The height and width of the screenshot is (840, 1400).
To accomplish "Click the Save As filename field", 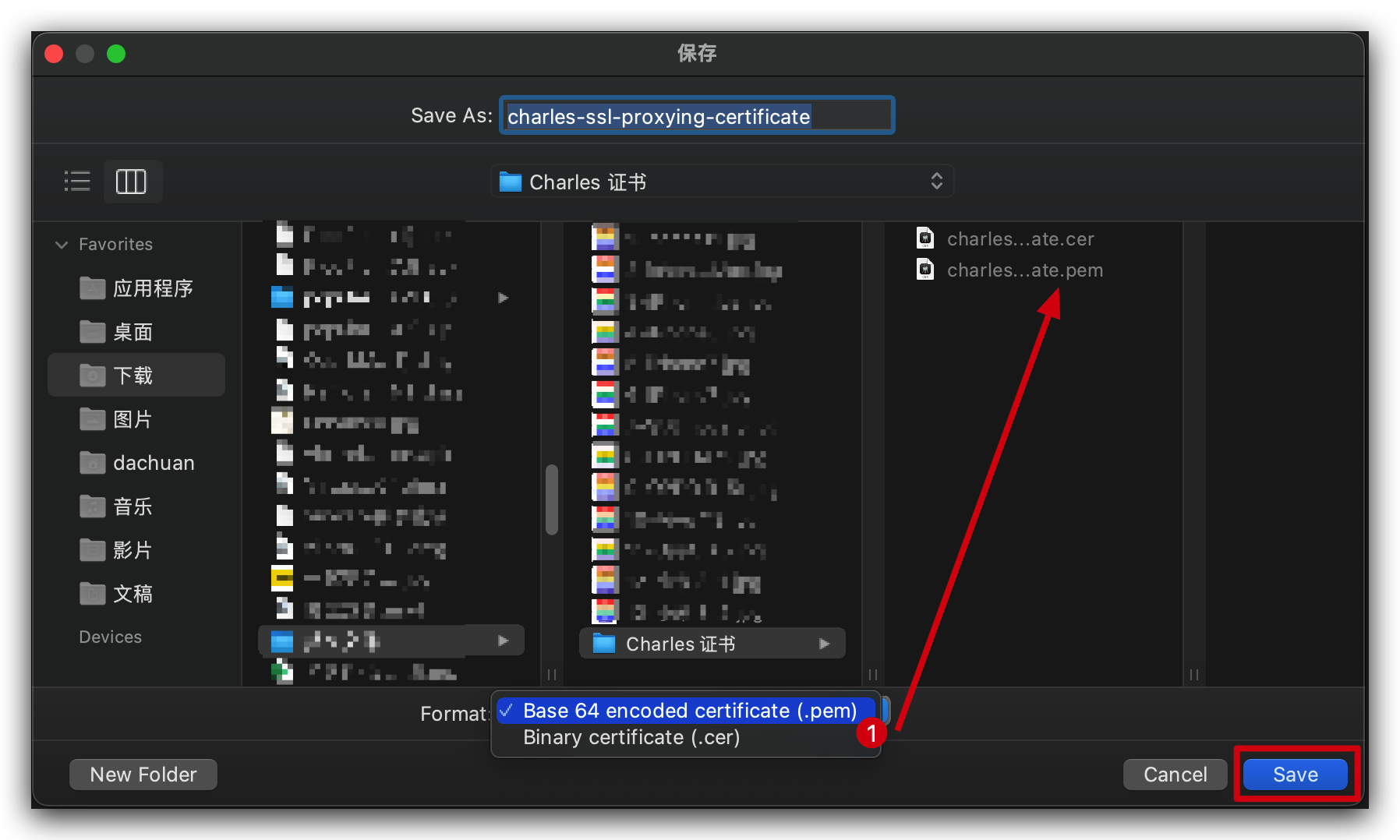I will coord(697,116).
